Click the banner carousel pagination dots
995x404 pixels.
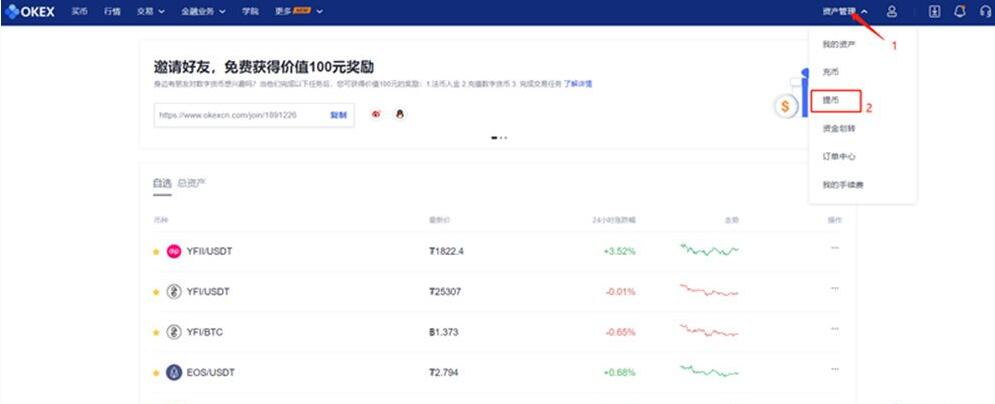click(499, 138)
